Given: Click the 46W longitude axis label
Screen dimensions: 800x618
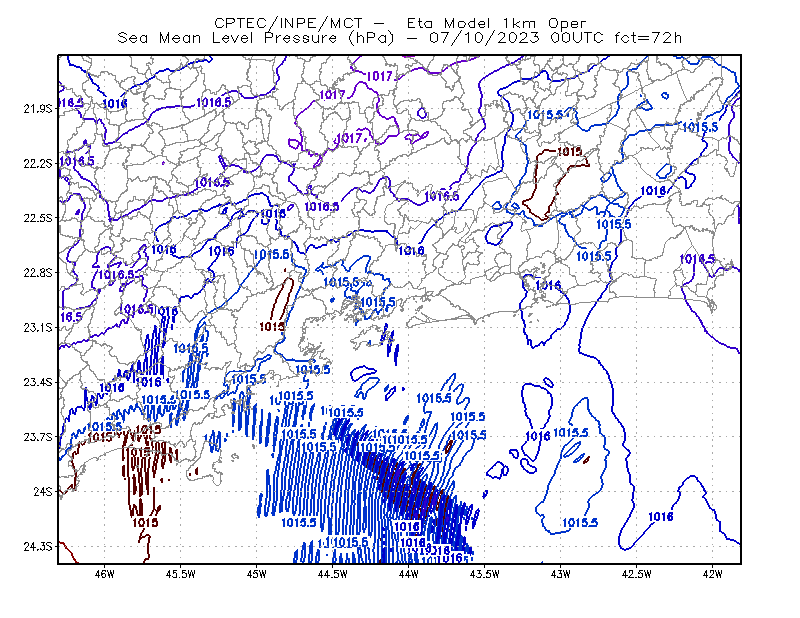Looking at the screenshot, I should [105, 574].
